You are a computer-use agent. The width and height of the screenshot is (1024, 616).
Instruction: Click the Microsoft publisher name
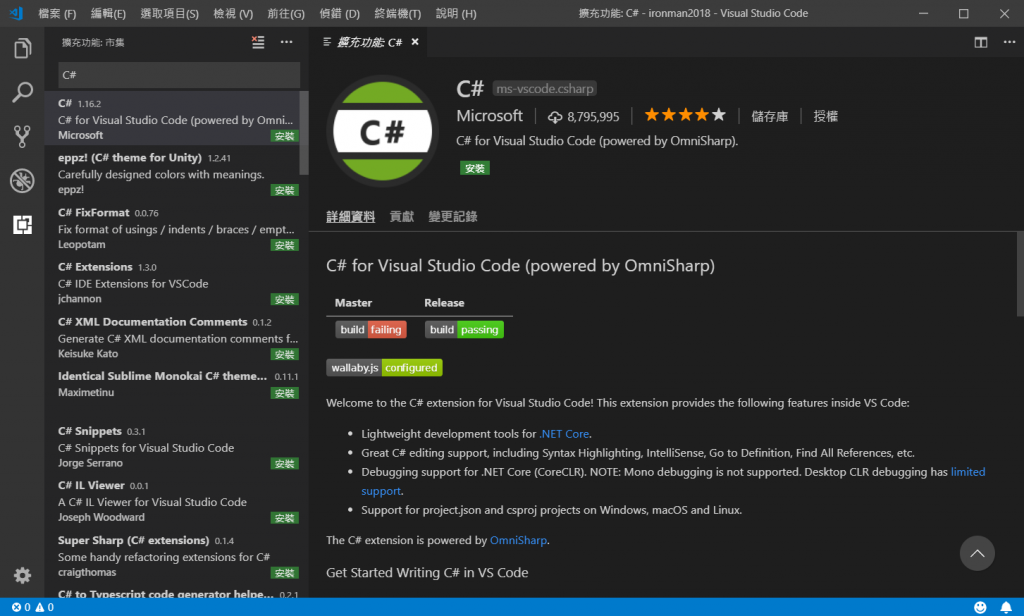[489, 116]
